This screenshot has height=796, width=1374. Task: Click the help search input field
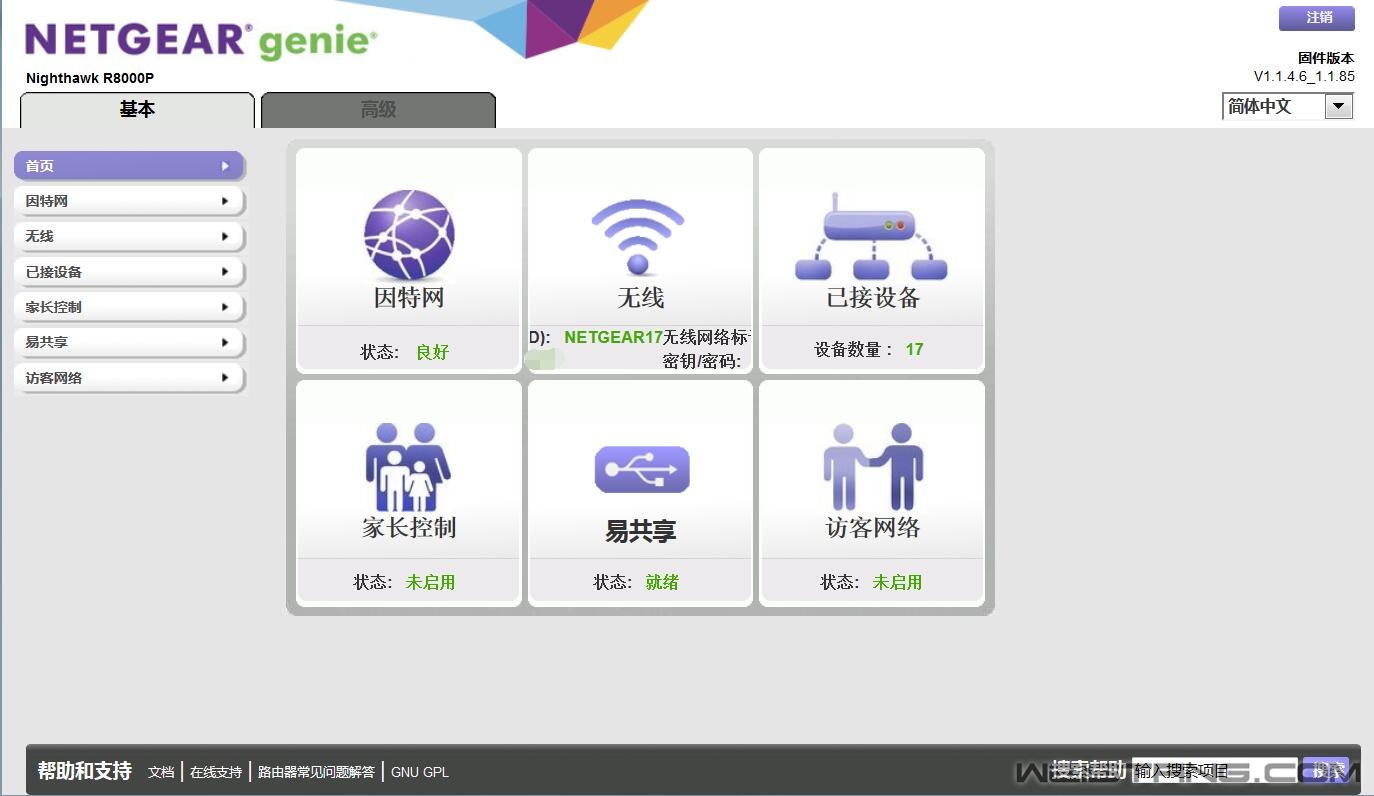click(x=1213, y=770)
